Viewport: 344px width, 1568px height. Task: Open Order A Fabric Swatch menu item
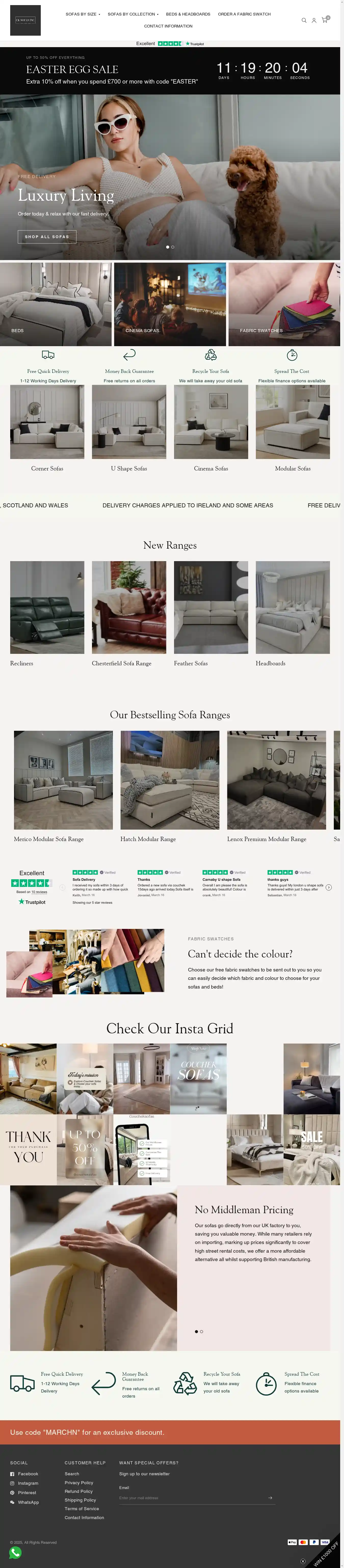coord(244,14)
